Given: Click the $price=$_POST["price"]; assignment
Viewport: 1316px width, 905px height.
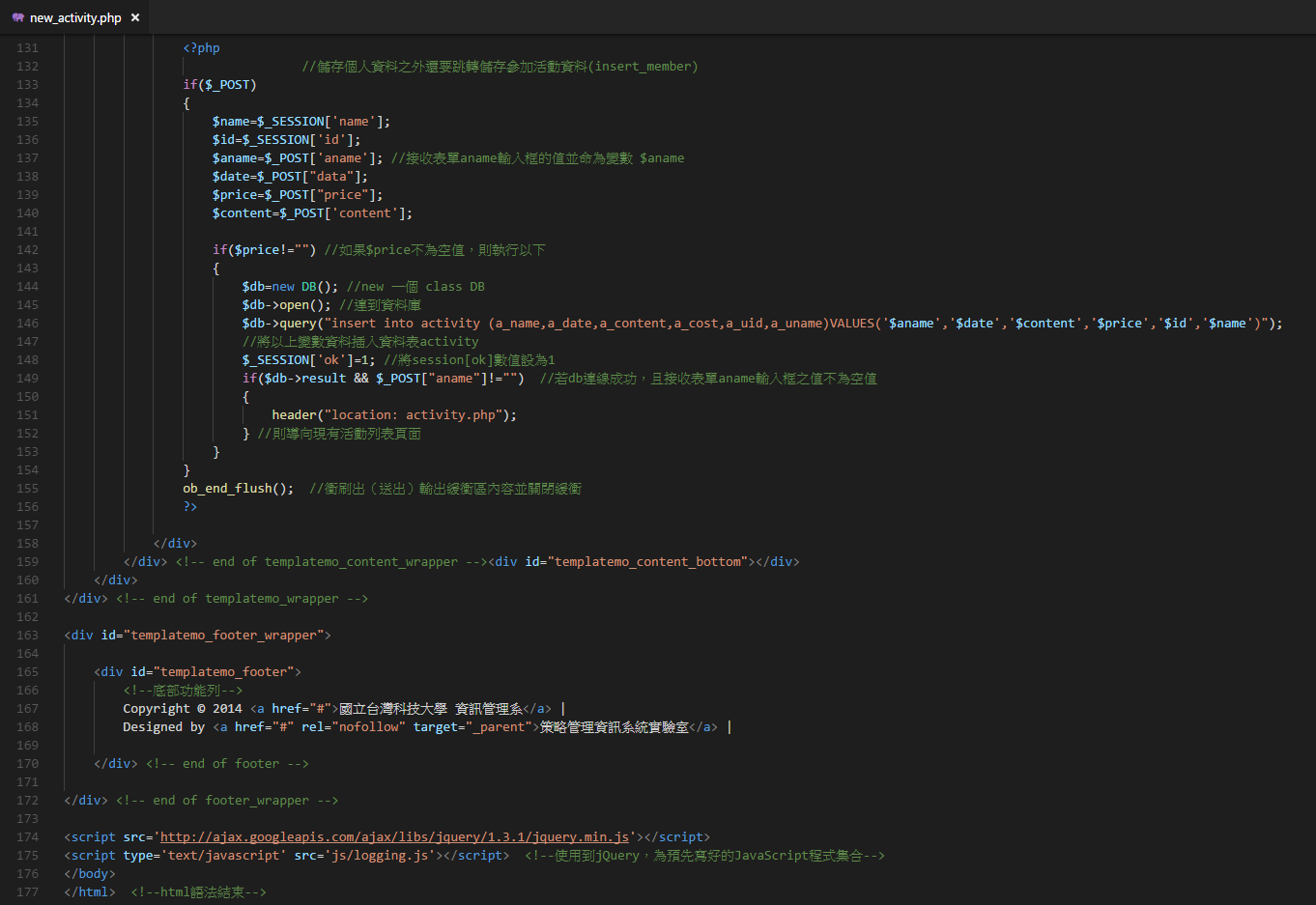Looking at the screenshot, I should pyautogui.click(x=298, y=194).
